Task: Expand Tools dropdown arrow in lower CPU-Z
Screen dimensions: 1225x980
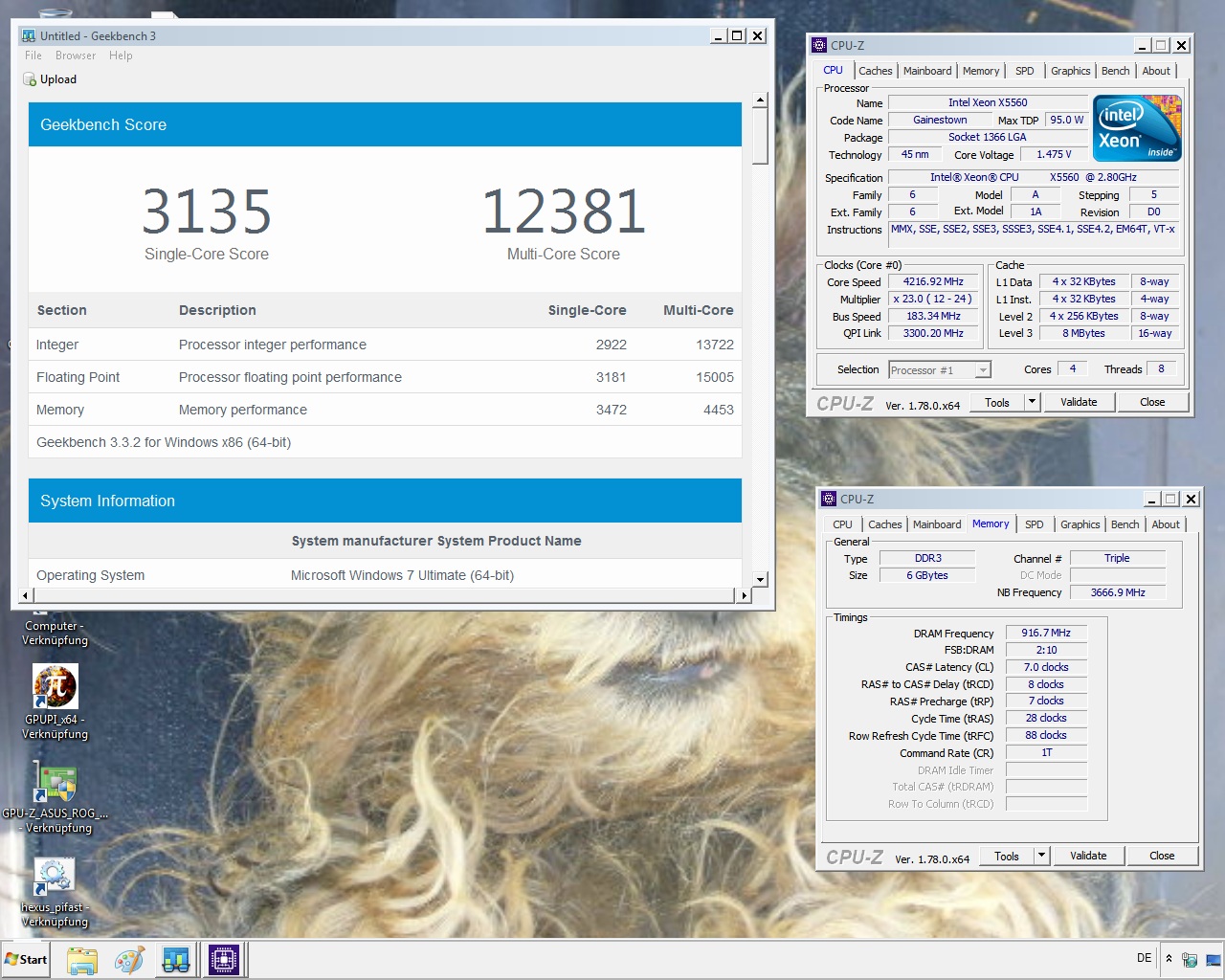Action: (1041, 856)
